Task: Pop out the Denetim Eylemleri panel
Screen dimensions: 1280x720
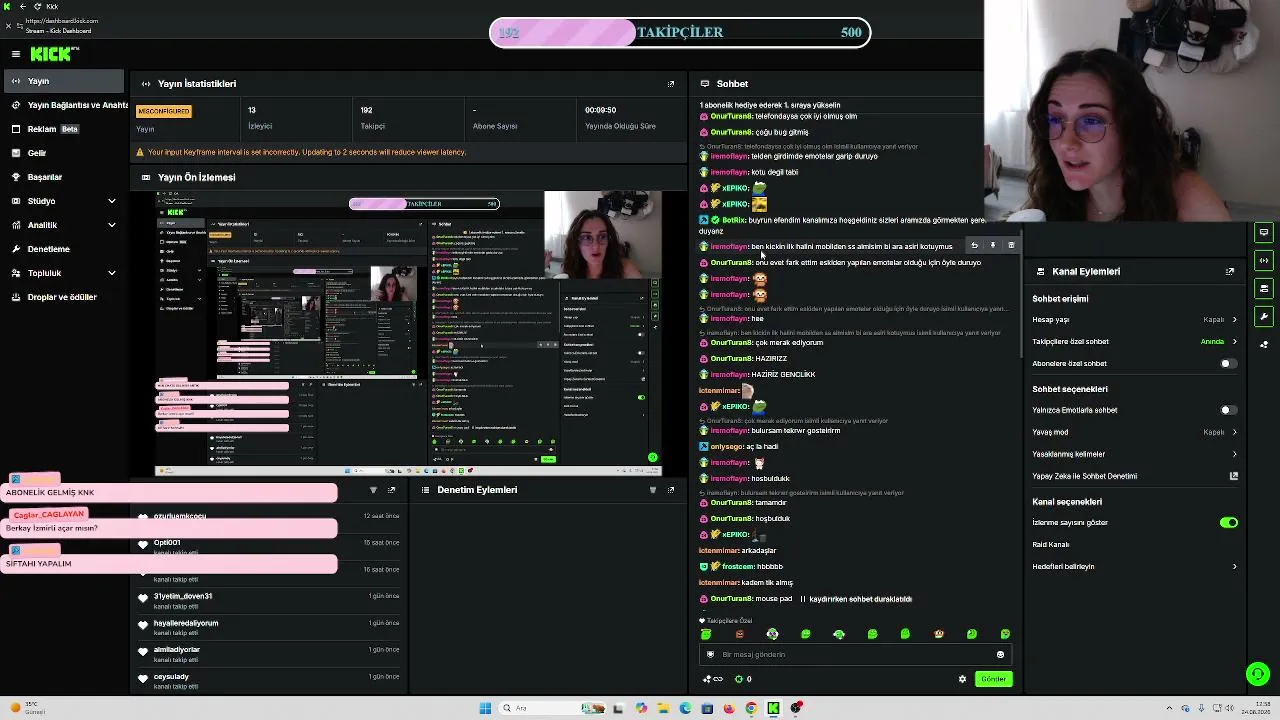Action: [x=671, y=490]
